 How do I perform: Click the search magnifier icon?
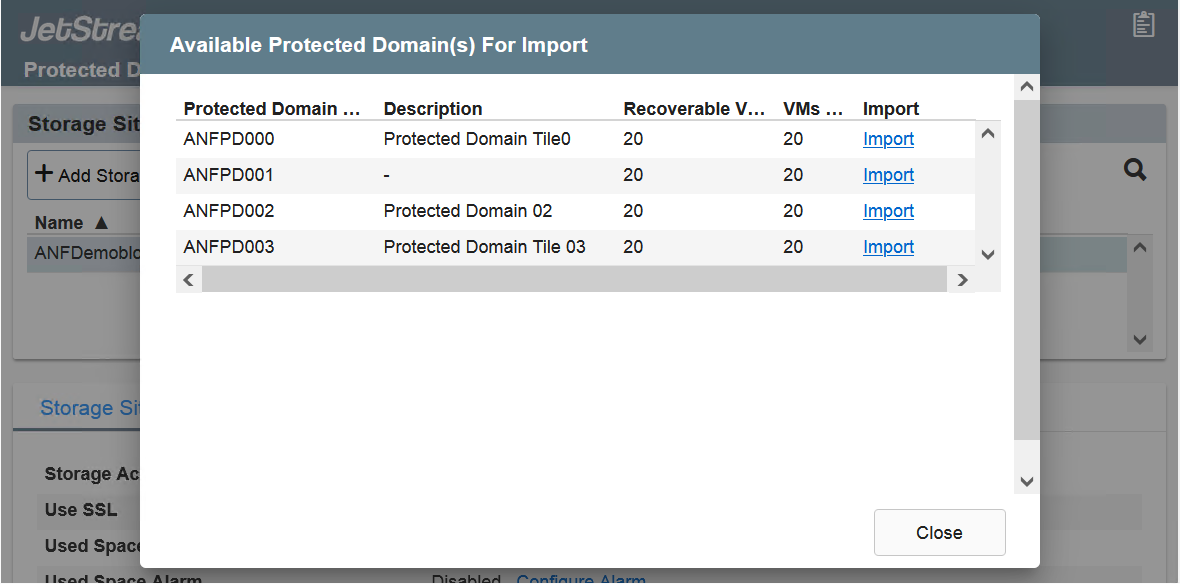[x=1135, y=170]
